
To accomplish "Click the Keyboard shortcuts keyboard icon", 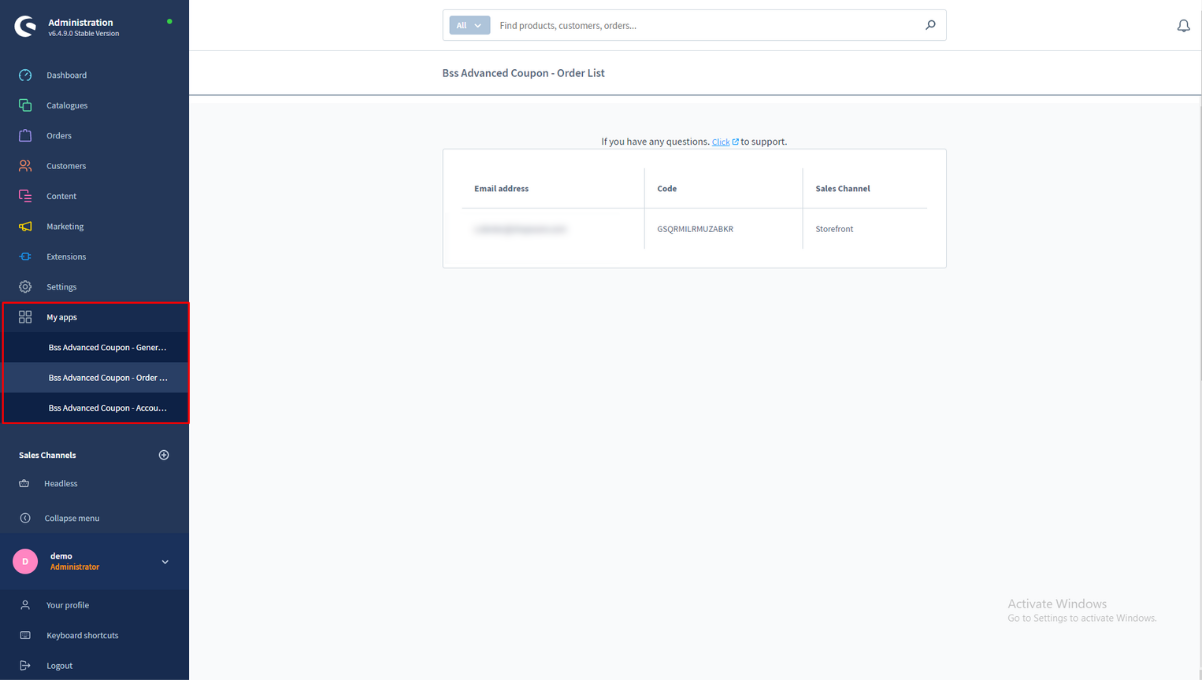I will tap(25, 635).
